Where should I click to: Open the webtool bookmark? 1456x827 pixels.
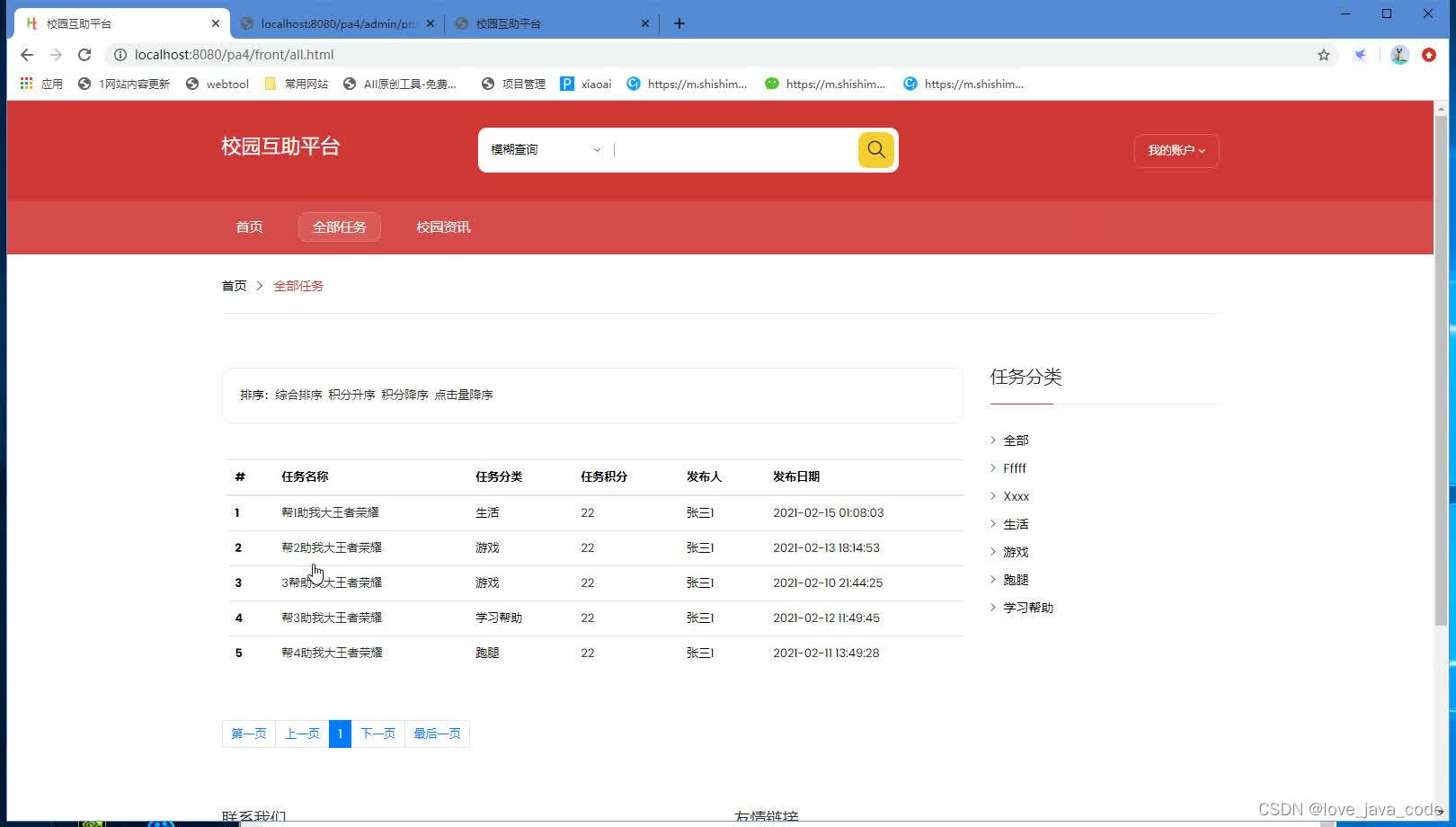[x=218, y=84]
